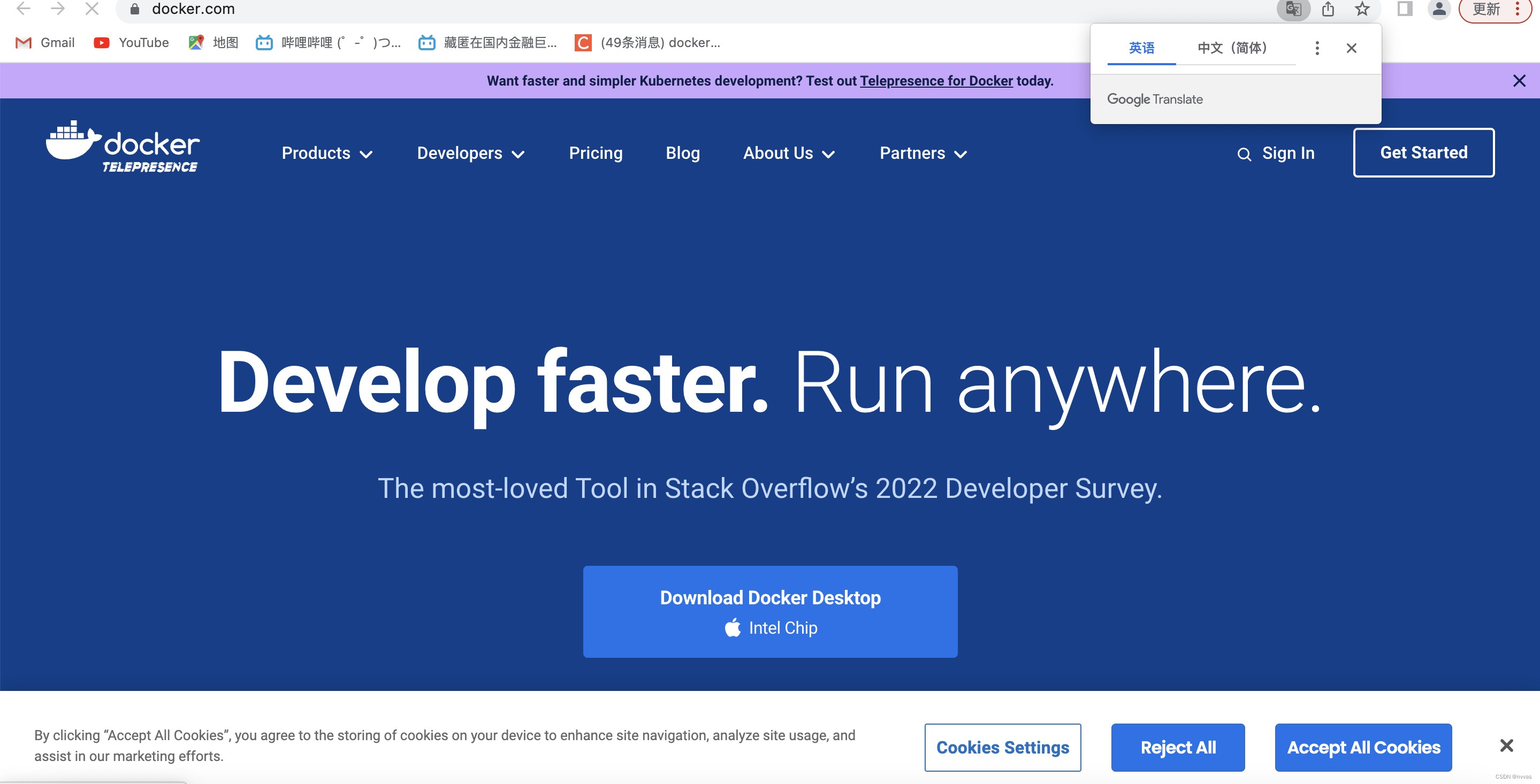Click the user profile avatar icon

tap(1439, 9)
